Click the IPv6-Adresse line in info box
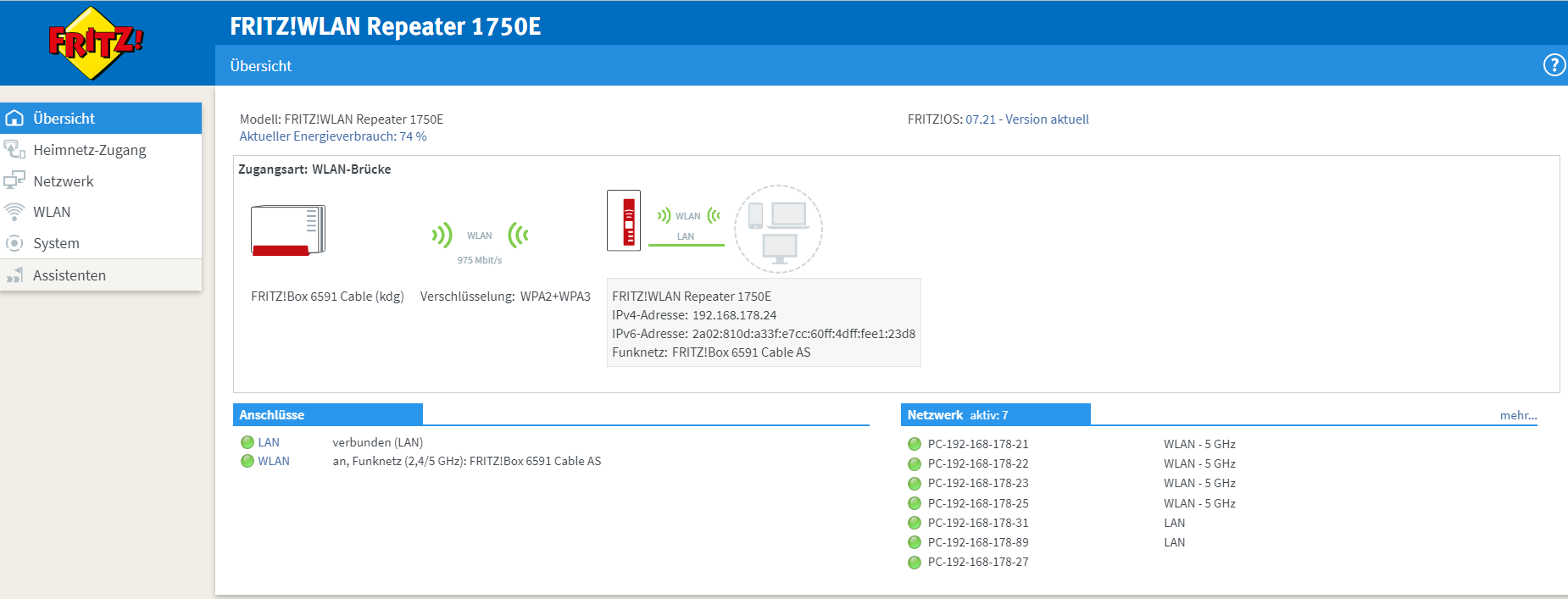The image size is (1568, 599). (x=764, y=334)
